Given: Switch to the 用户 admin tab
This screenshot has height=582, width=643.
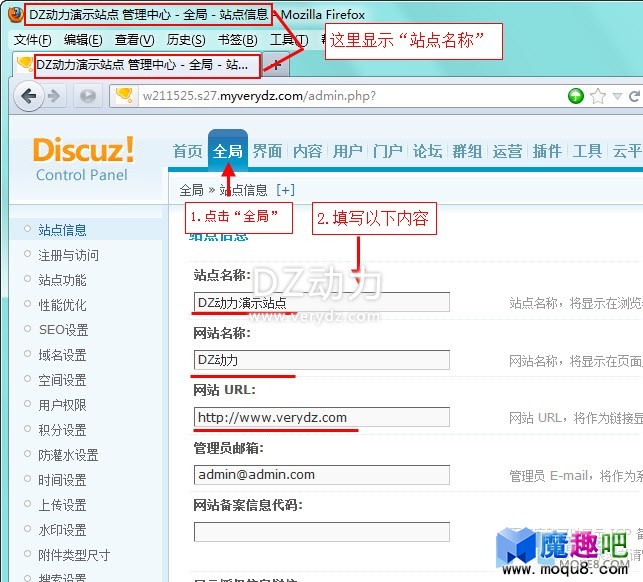Looking at the screenshot, I should [347, 151].
